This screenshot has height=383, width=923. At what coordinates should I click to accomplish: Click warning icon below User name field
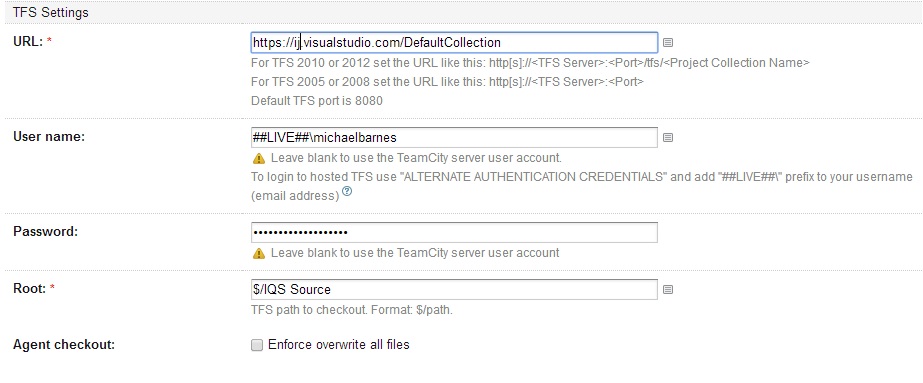coord(258,158)
